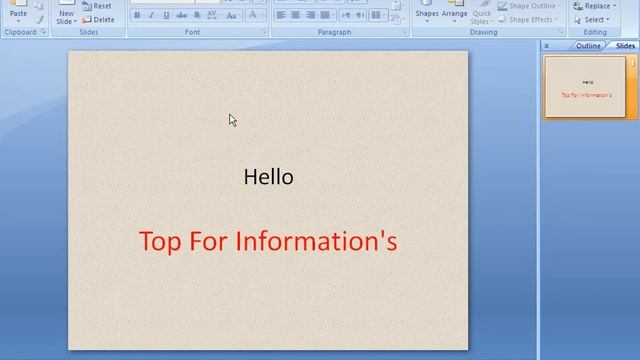Click Shape Effects
The image size is (640, 360).
(x=527, y=20)
